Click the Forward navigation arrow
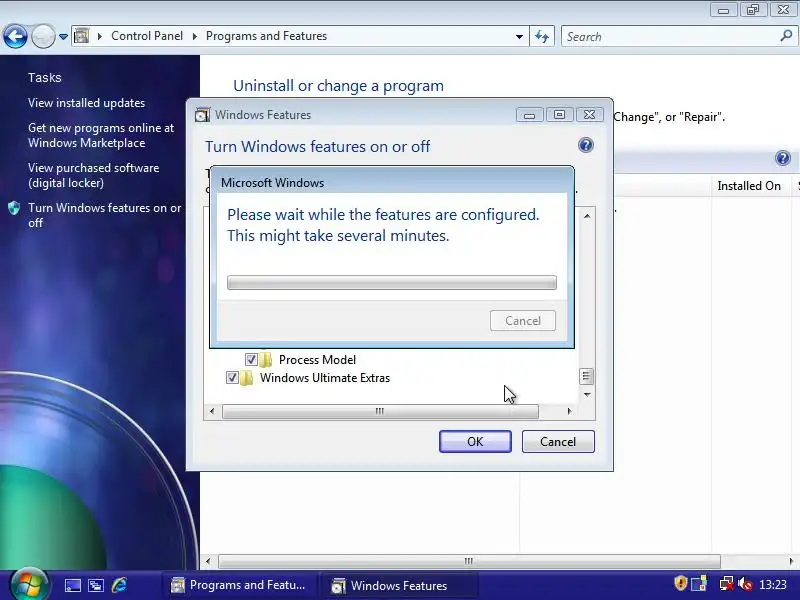 coord(43,36)
